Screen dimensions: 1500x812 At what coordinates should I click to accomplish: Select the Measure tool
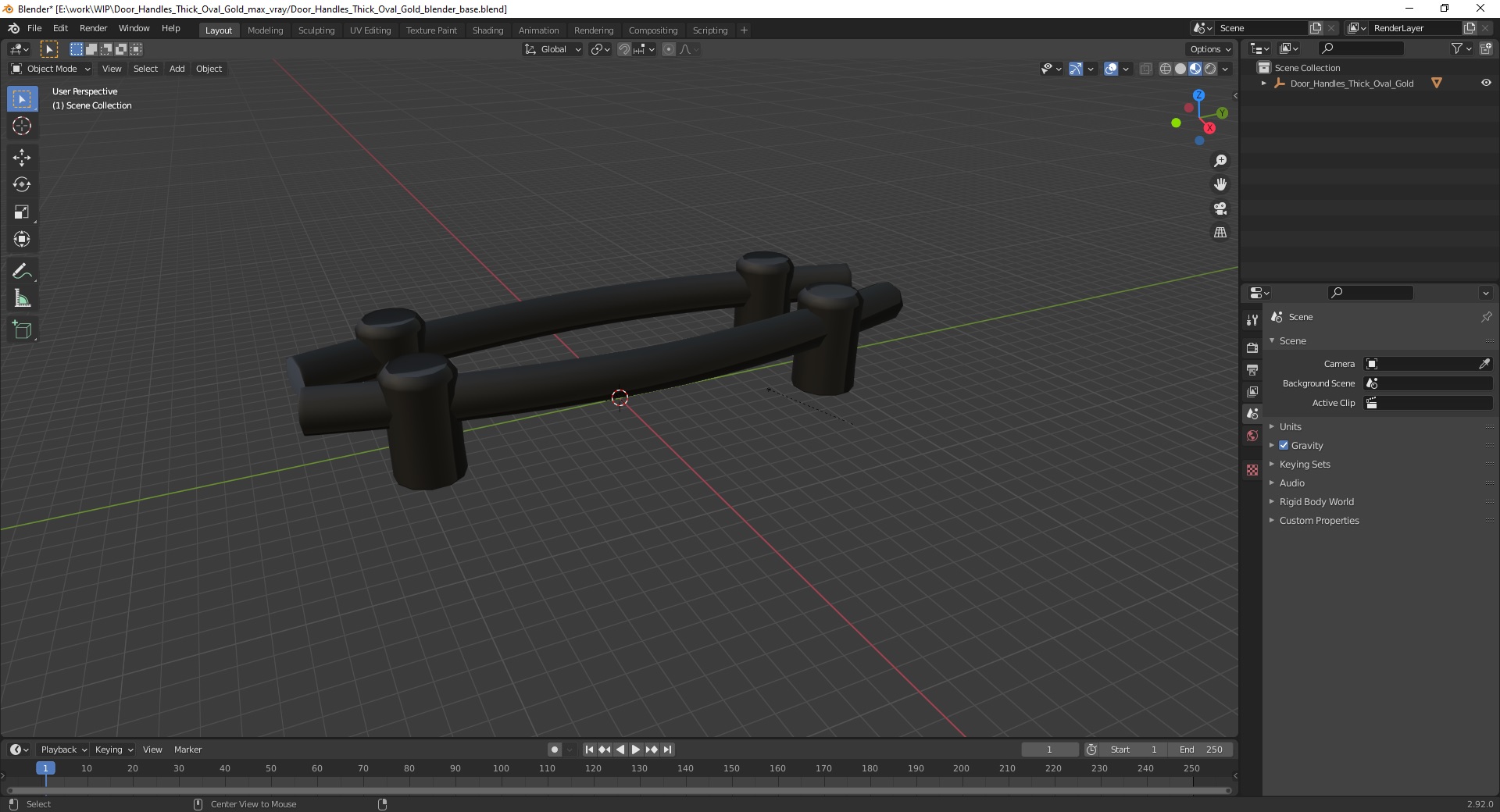22,298
